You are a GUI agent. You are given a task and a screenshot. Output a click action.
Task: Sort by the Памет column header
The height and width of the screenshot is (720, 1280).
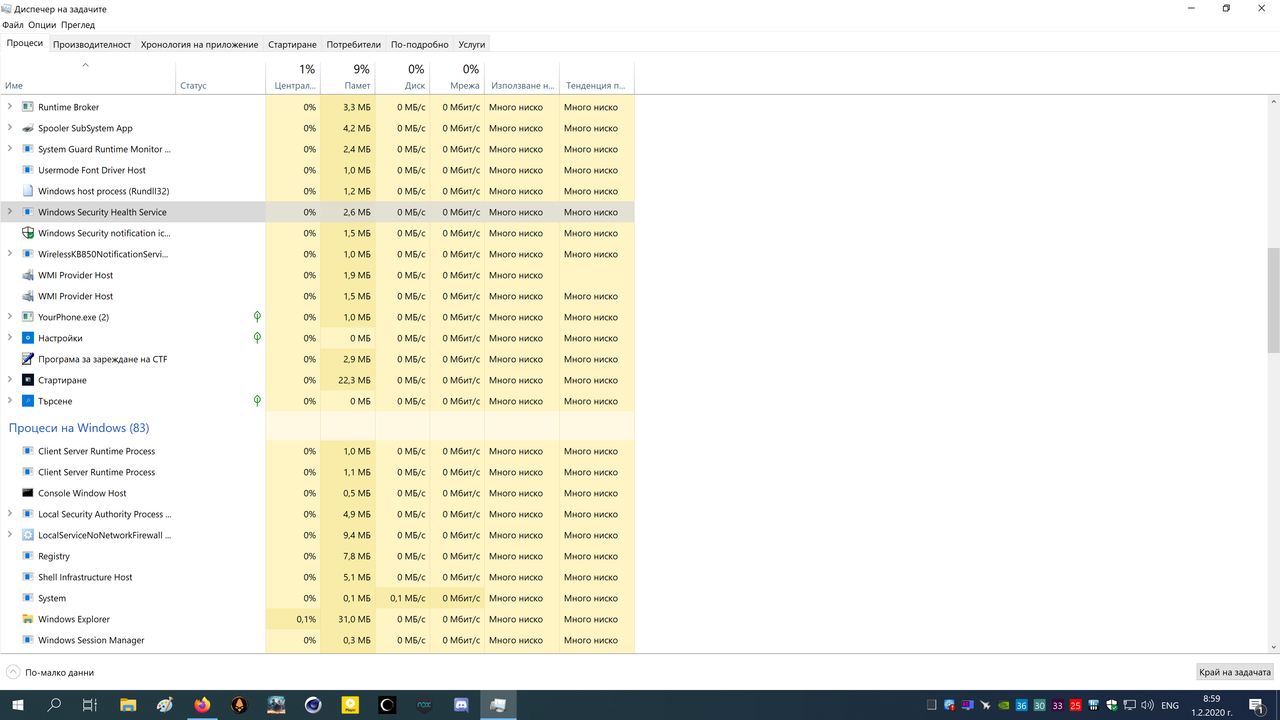tap(348, 78)
